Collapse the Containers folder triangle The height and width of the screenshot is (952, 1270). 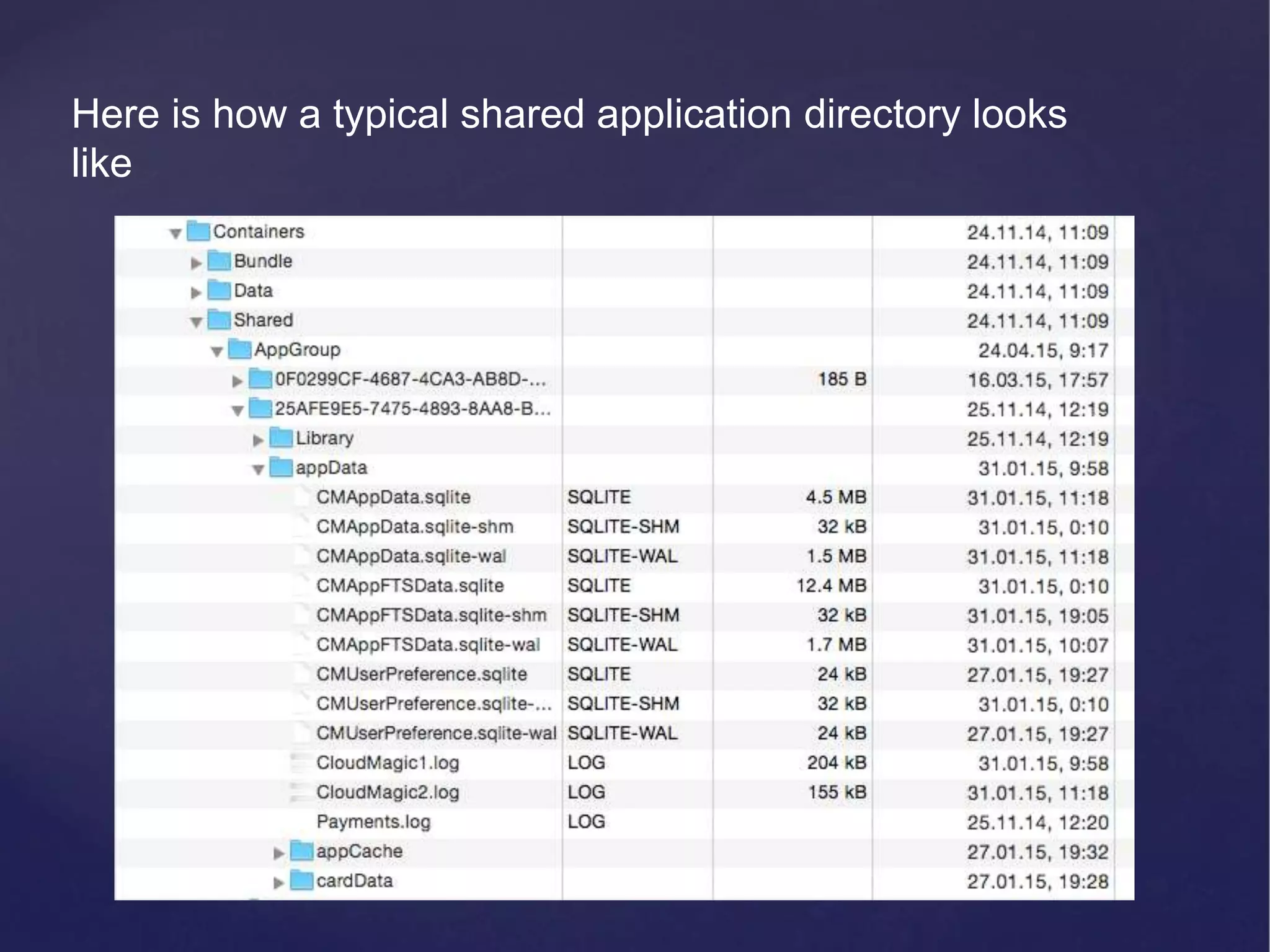[175, 234]
